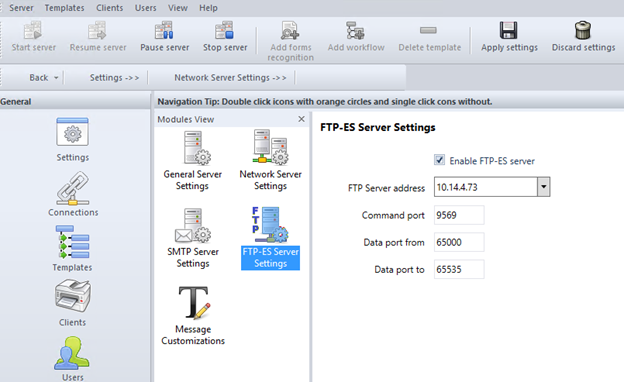Click the Delete template icon
The image size is (624, 382).
[429, 30]
